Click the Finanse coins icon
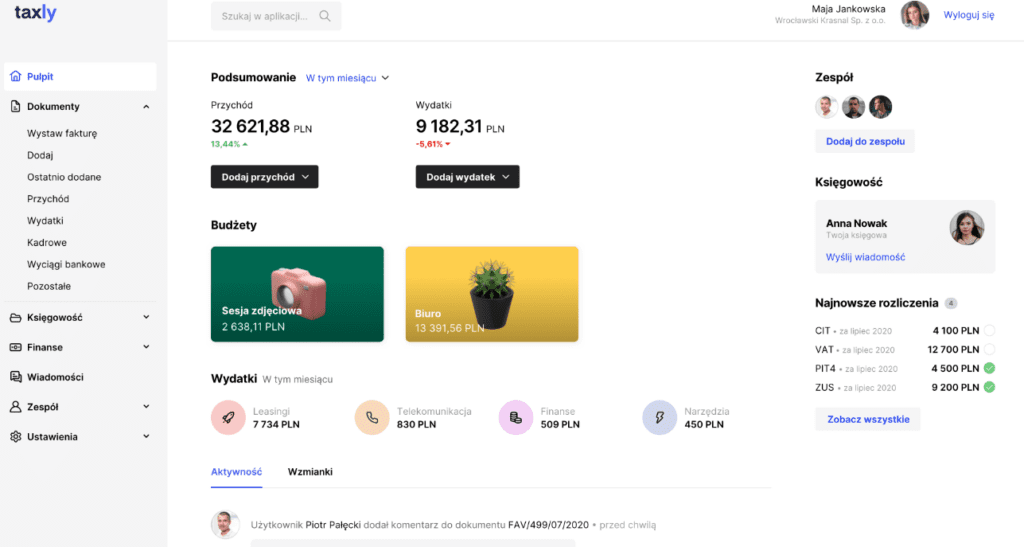The width and height of the screenshot is (1024, 547). click(516, 418)
